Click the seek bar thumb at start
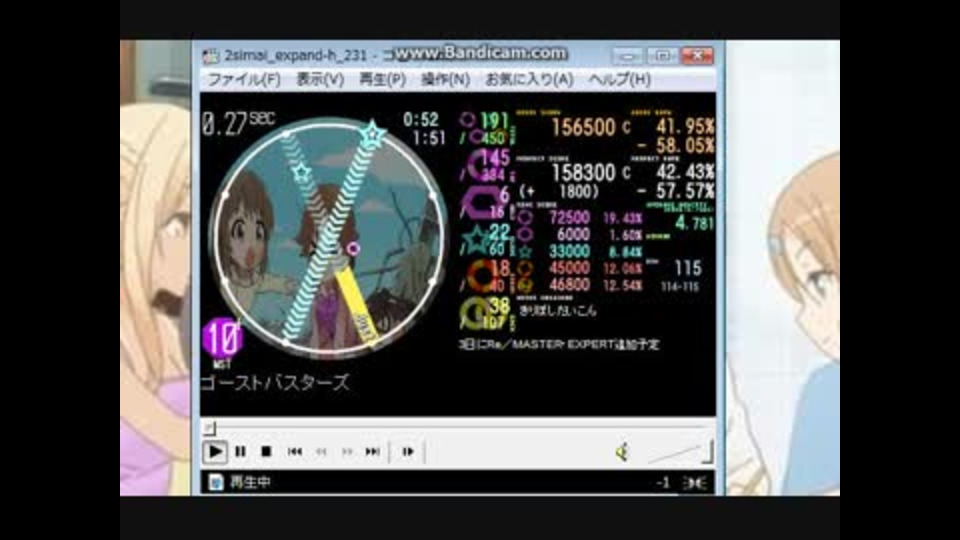Screen dimensions: 960x540 coord(209,427)
